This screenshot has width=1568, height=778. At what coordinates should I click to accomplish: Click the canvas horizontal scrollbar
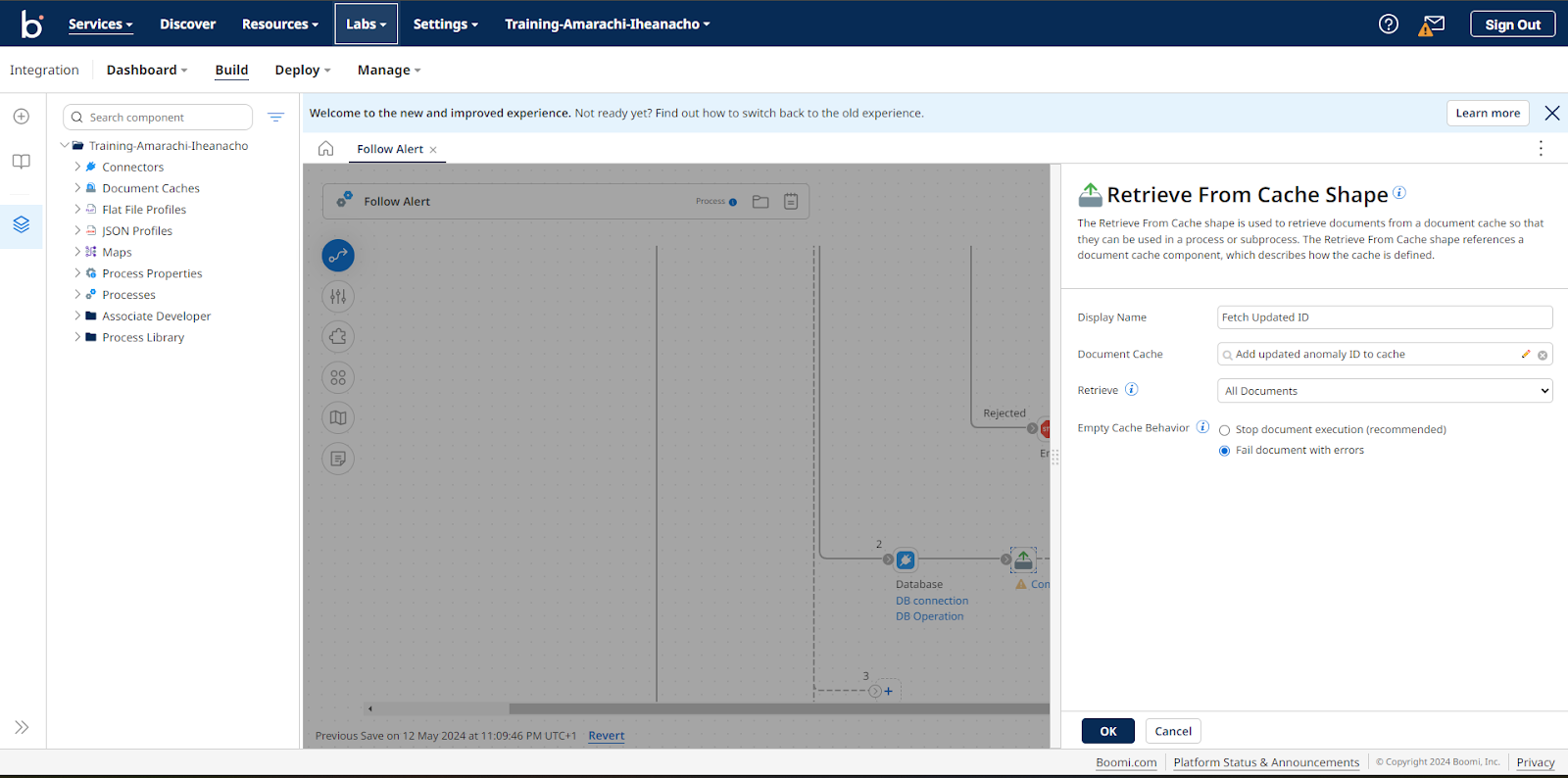pos(779,708)
